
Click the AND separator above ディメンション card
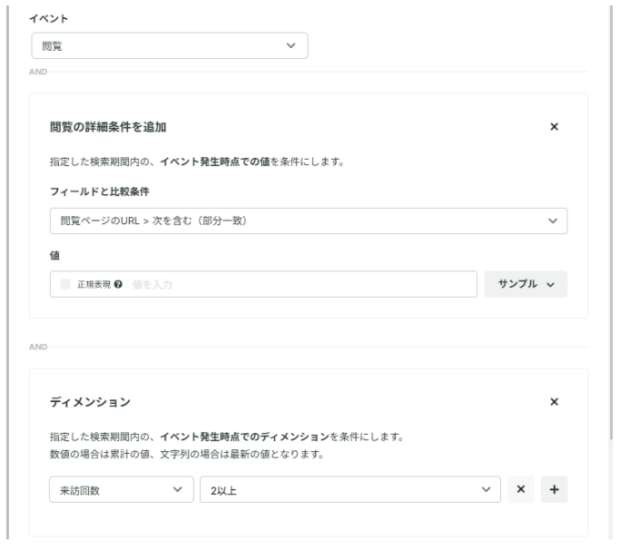click(x=40, y=347)
